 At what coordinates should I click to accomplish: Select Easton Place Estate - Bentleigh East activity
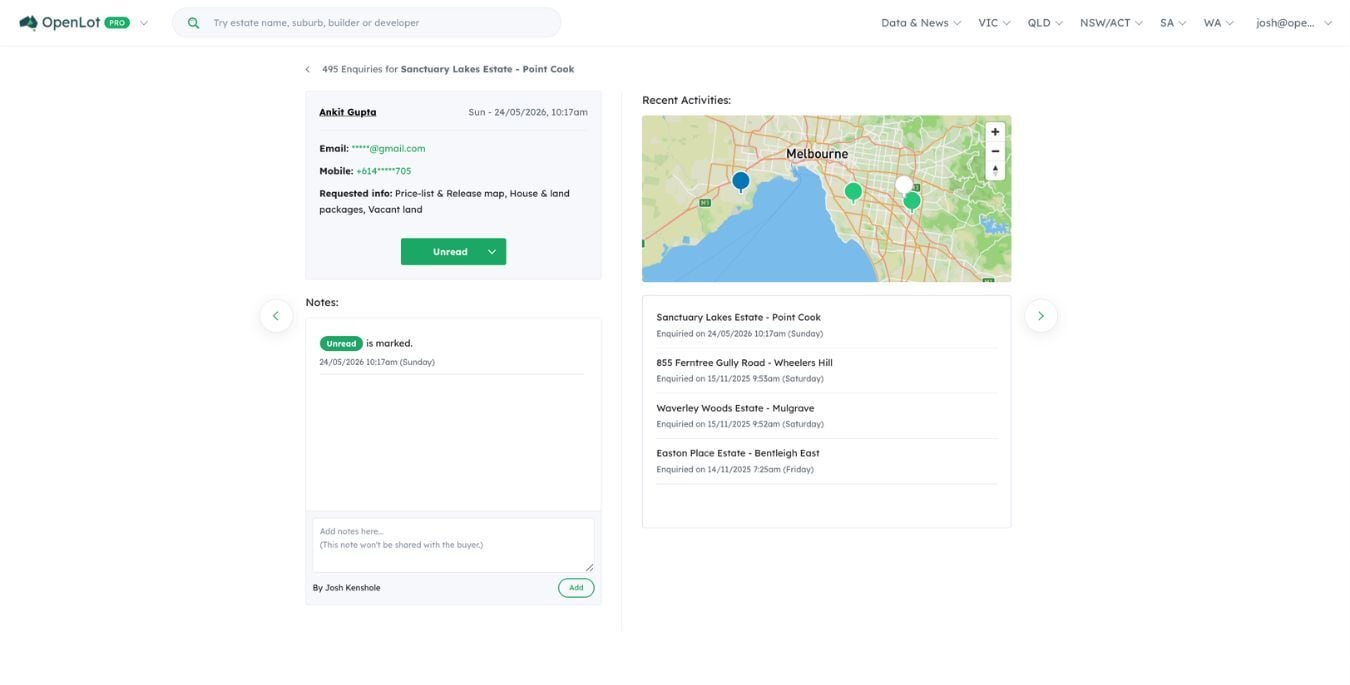826,461
